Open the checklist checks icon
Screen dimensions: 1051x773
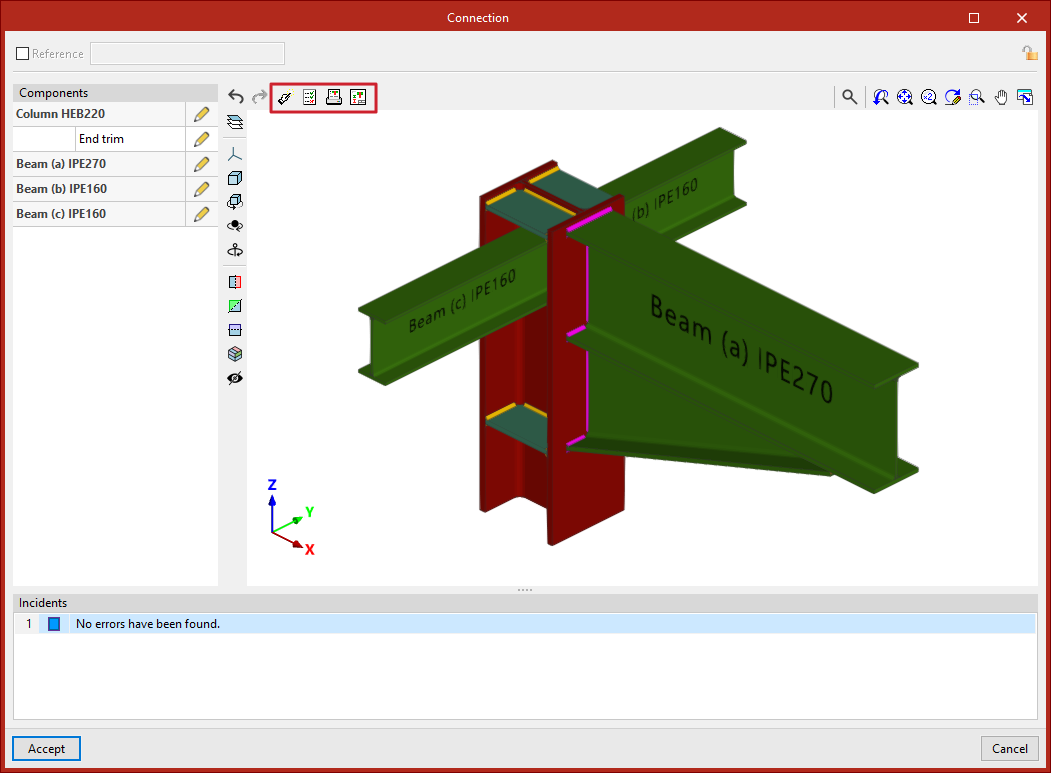point(309,98)
